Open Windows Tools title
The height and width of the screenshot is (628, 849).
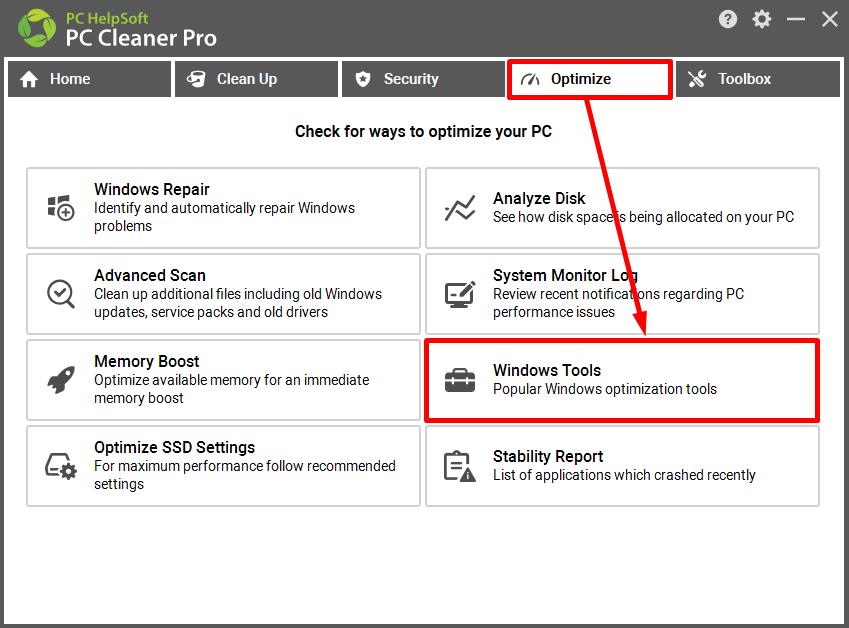click(x=547, y=370)
